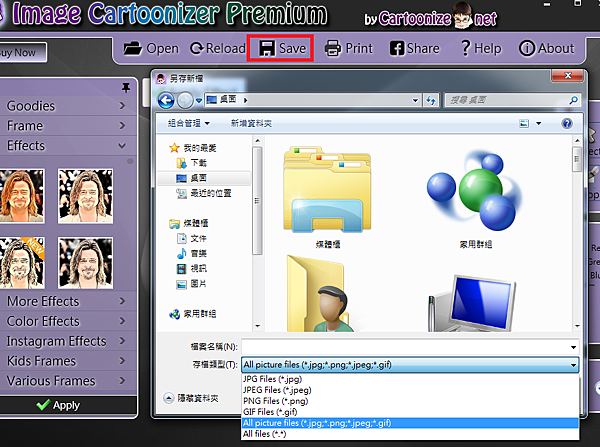
Task: Select the effect thumbnail marked NEW
Action: [x=22, y=263]
